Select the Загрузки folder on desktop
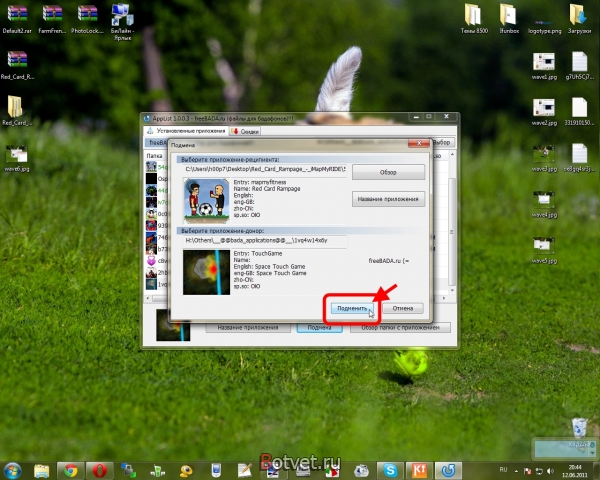600x480 pixels. [x=578, y=15]
